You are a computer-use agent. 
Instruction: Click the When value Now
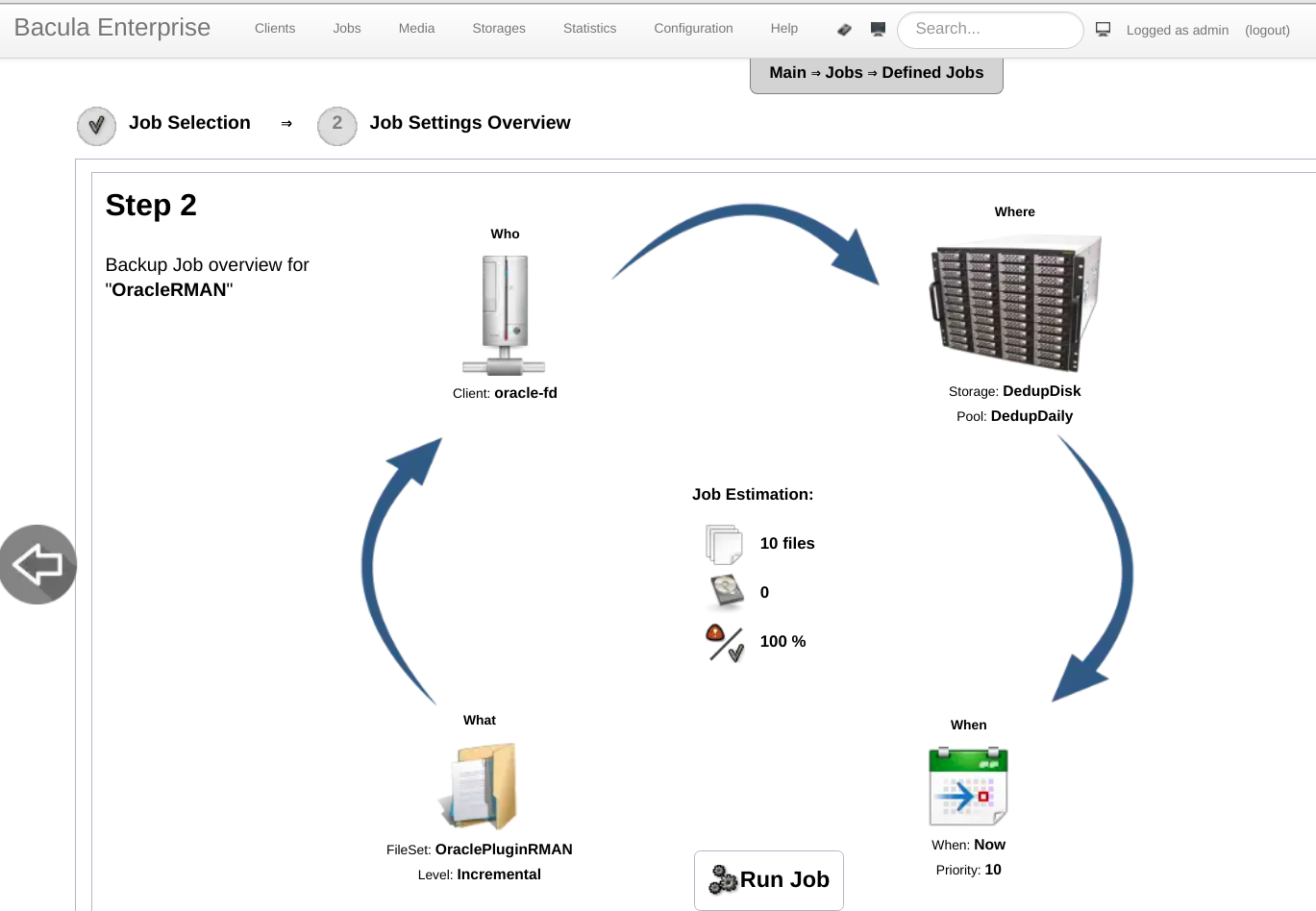tap(989, 845)
